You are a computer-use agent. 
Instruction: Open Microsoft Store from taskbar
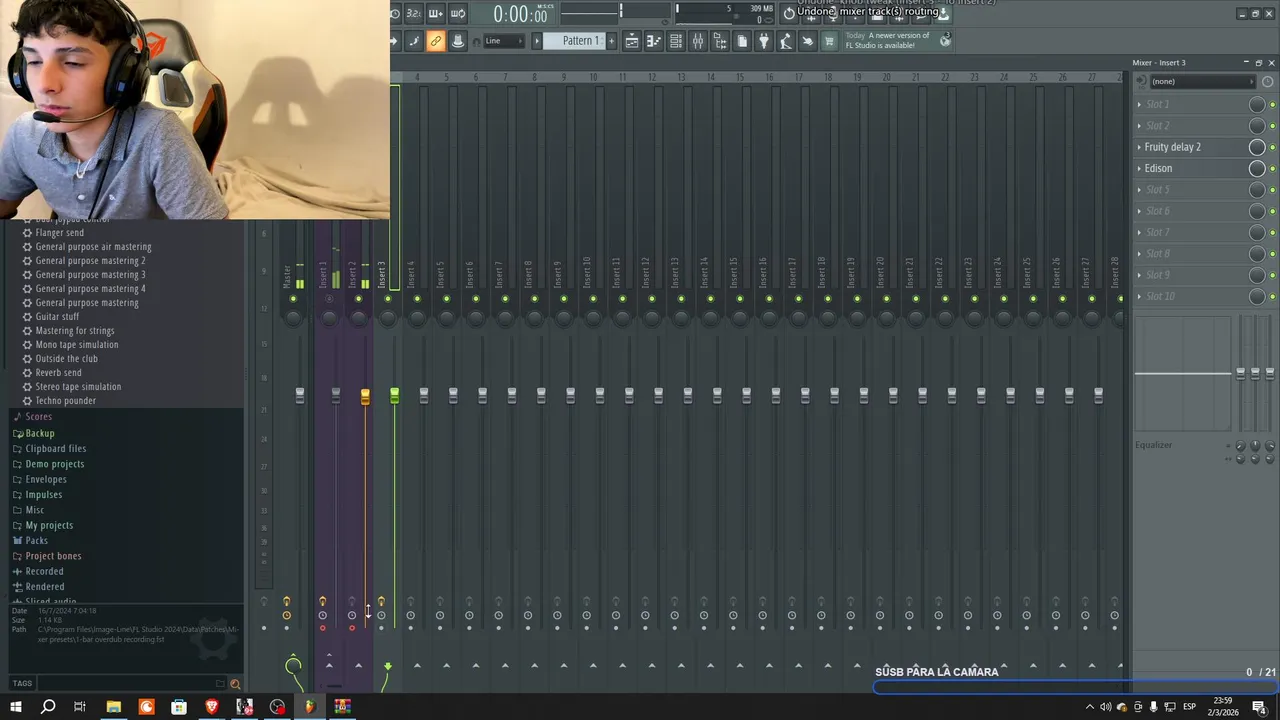pyautogui.click(x=179, y=707)
